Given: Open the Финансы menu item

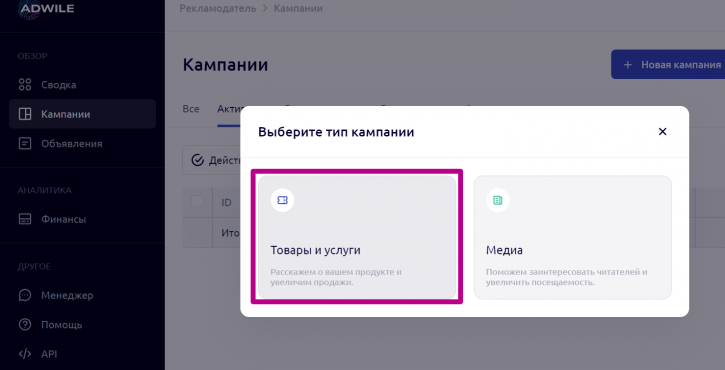Looking at the screenshot, I should [82, 219].
